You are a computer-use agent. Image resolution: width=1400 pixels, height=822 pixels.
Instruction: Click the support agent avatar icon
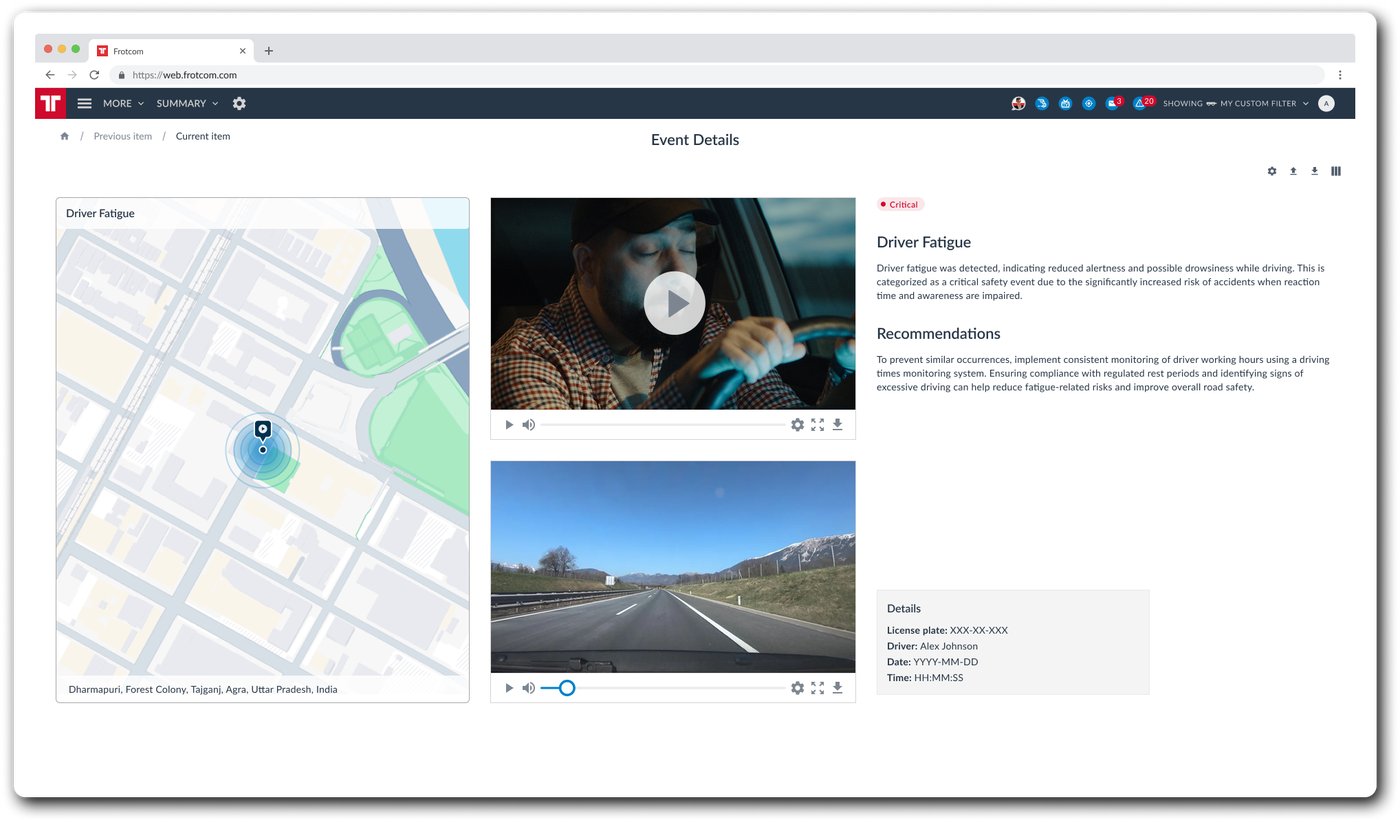tap(1018, 103)
